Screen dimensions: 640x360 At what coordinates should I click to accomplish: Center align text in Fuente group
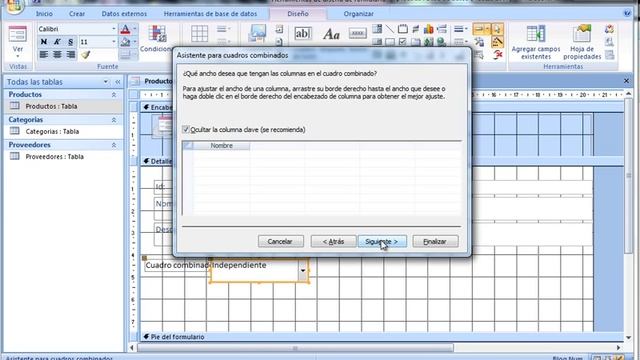coord(57,54)
